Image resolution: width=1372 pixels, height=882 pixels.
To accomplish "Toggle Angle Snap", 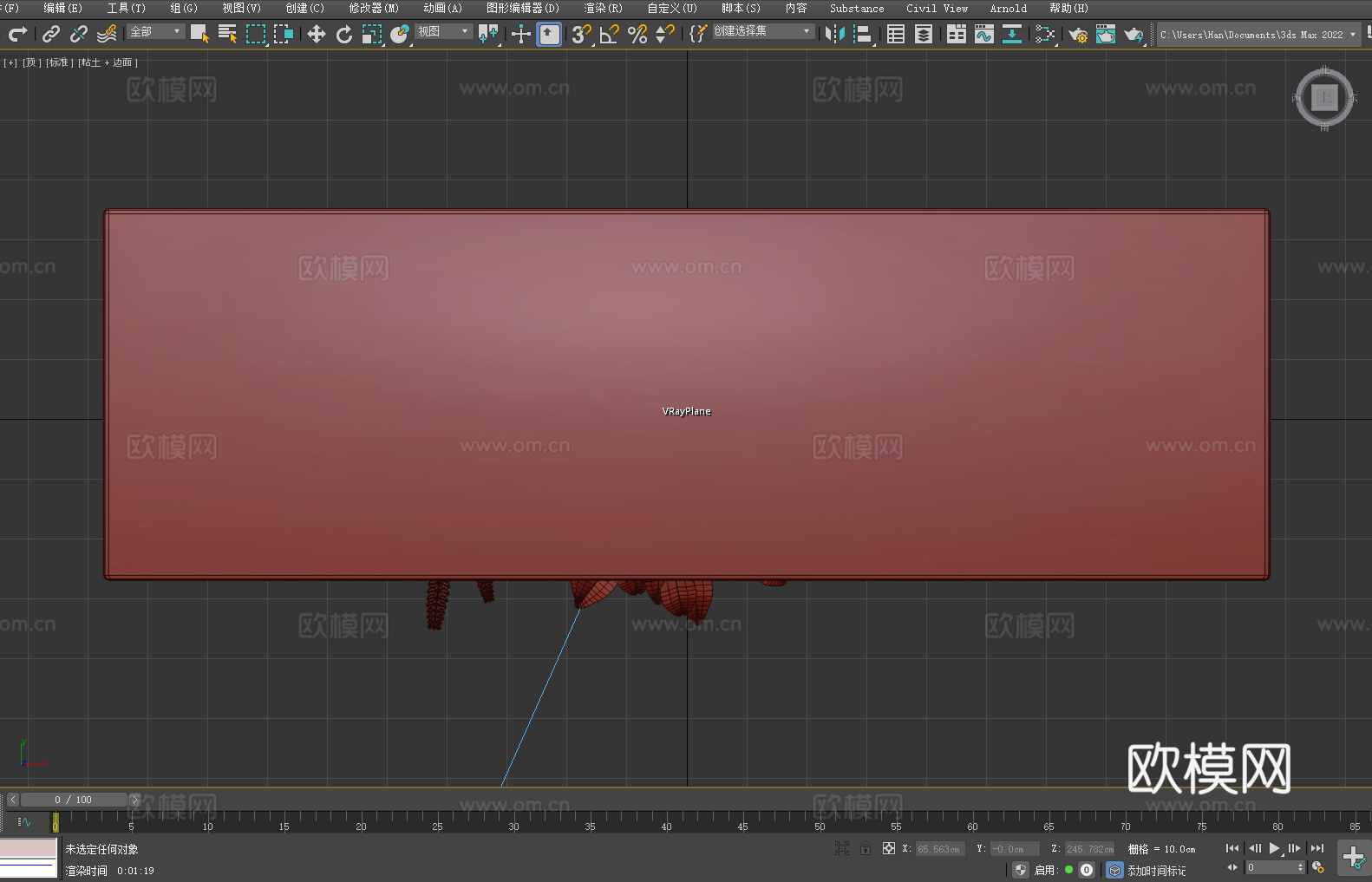I will pos(610,34).
